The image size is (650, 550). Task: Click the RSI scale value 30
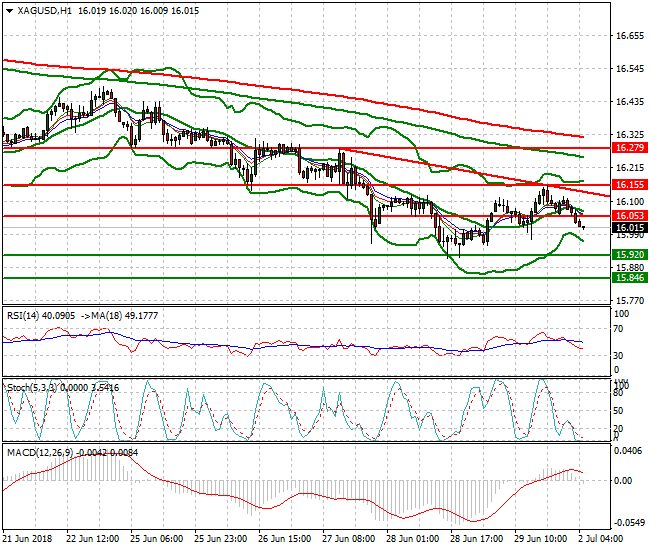[618, 356]
